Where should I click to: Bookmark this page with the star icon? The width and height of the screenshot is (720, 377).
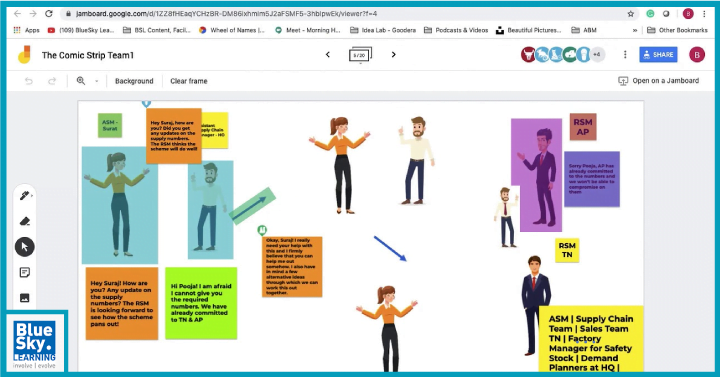click(x=631, y=14)
